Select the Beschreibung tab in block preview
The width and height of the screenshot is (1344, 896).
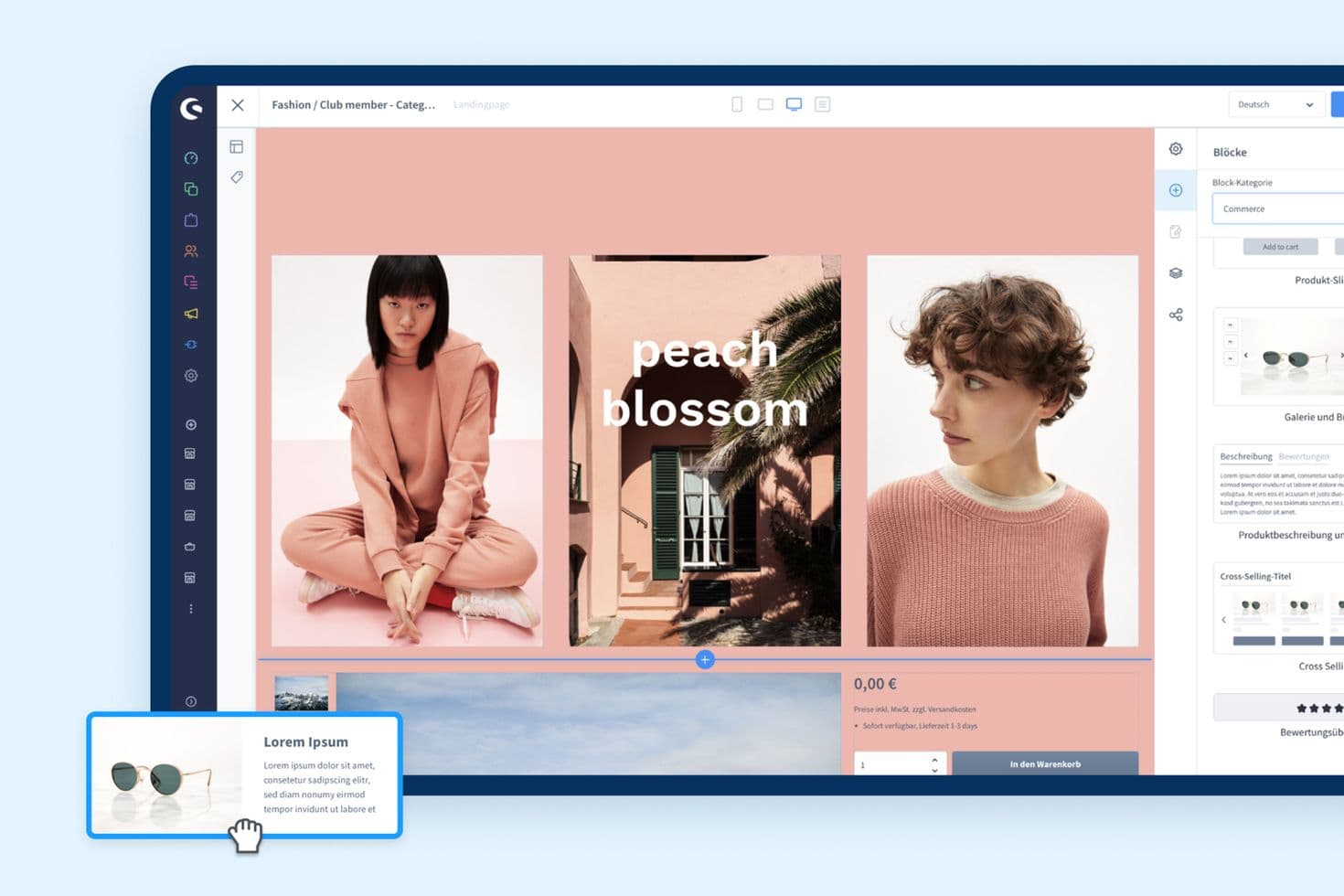(x=1245, y=457)
